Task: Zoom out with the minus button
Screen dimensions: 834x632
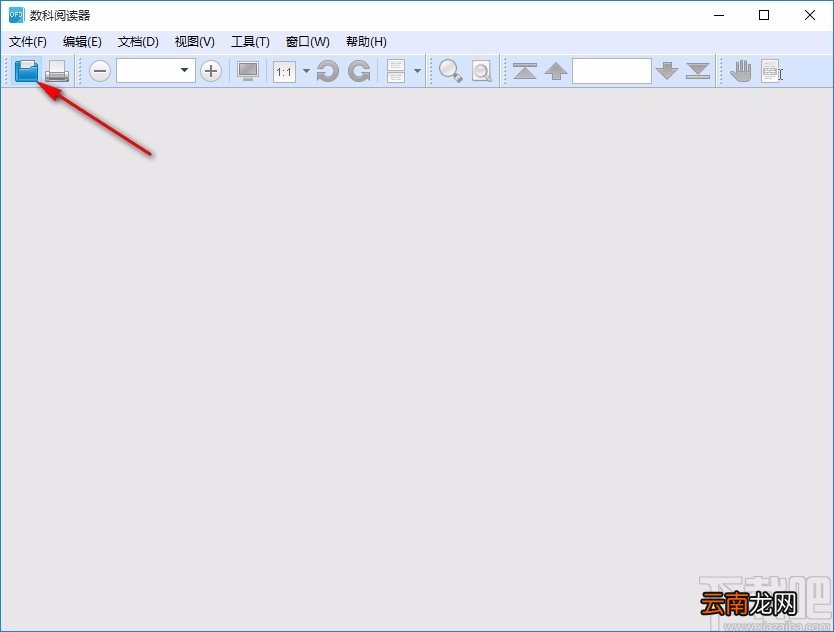Action: 99,71
